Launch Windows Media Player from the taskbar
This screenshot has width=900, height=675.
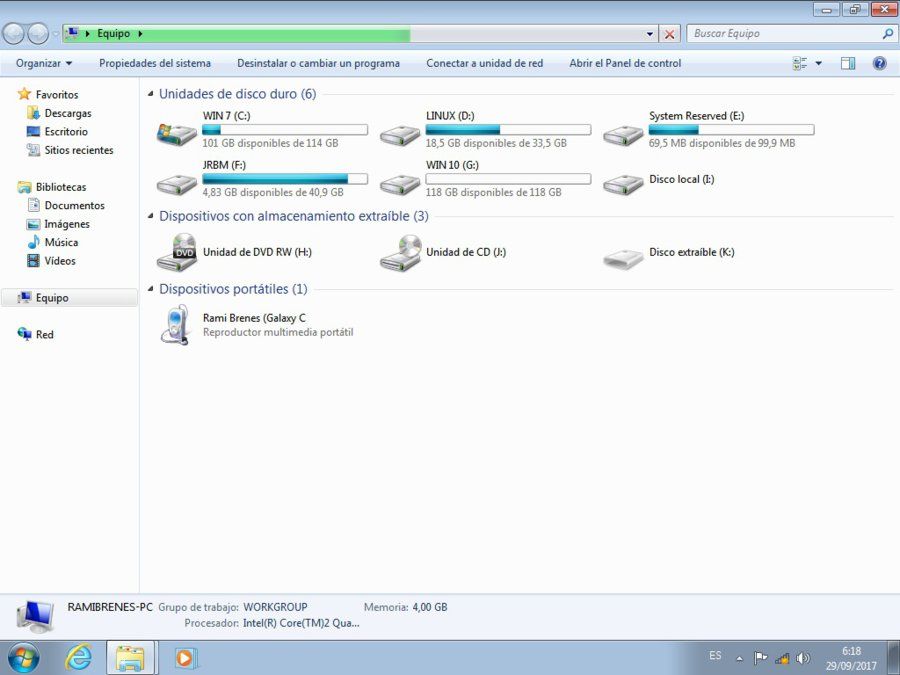click(x=184, y=657)
